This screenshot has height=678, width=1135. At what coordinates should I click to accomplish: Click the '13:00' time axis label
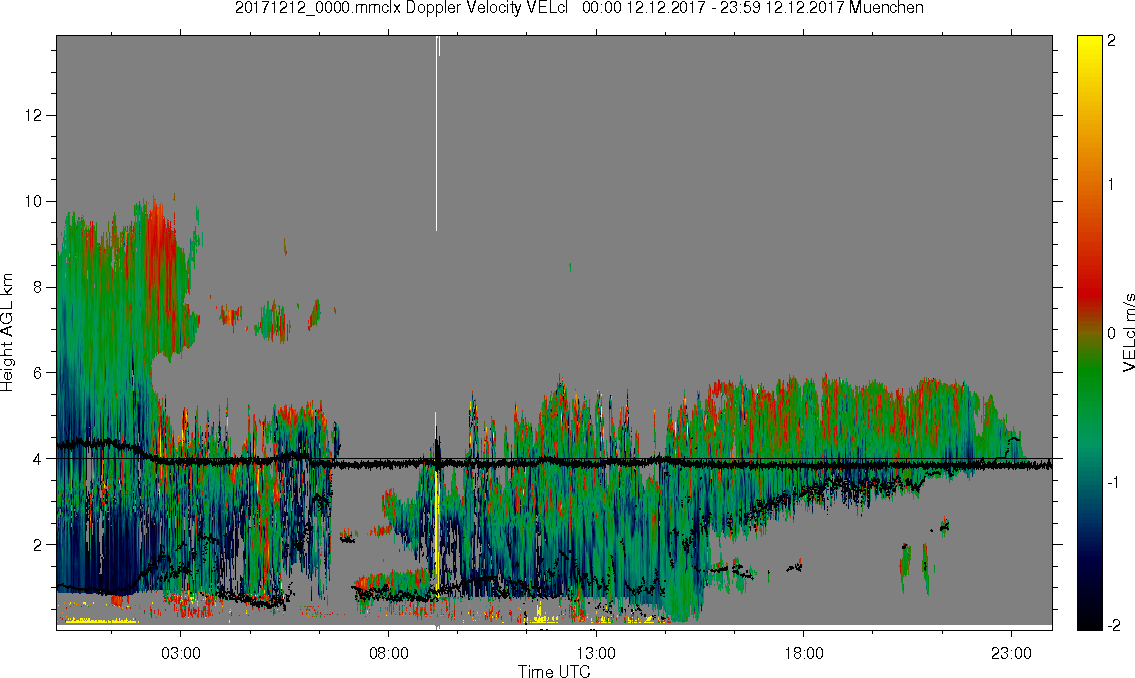596,653
